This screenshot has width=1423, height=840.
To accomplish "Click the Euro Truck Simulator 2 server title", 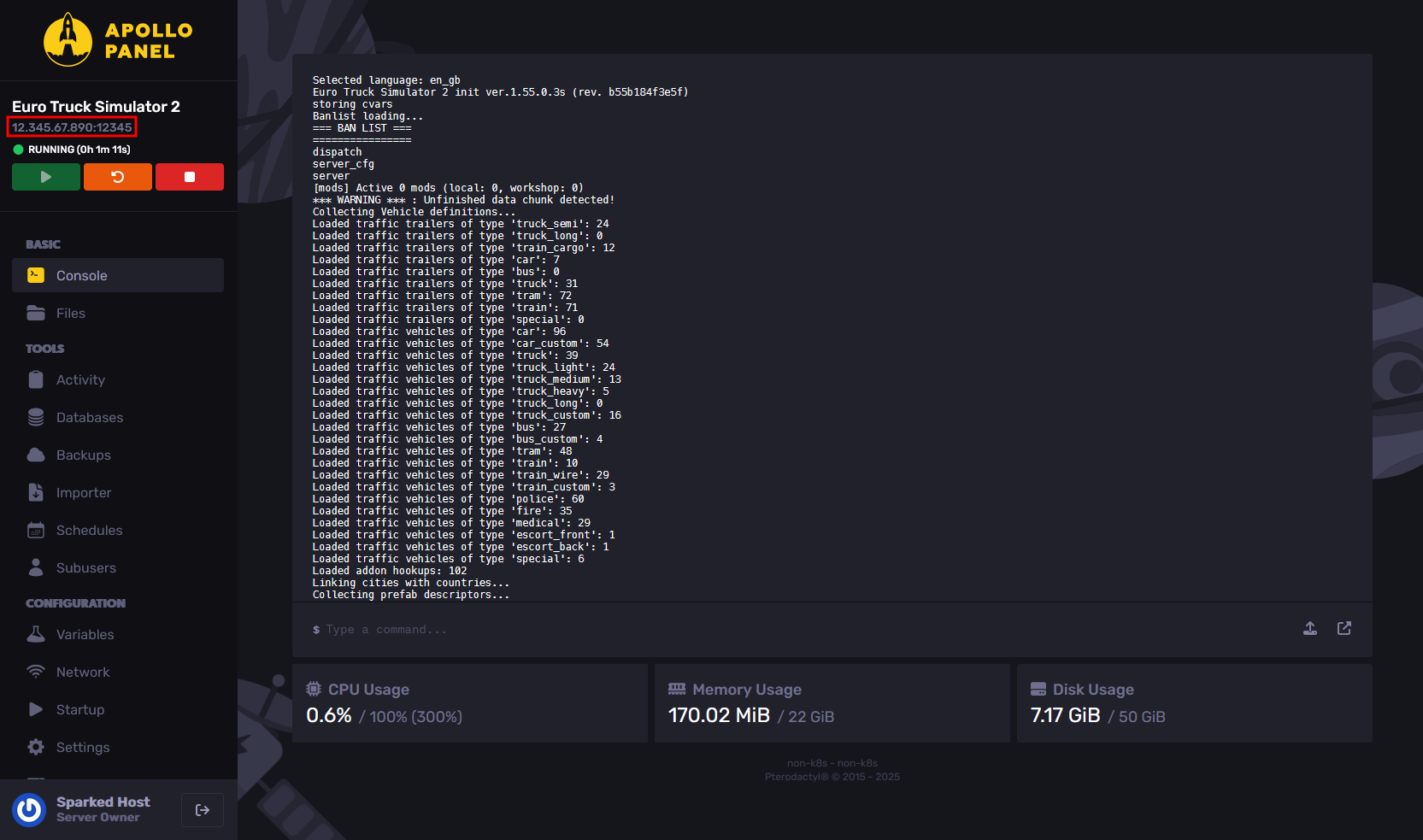I will click(x=96, y=107).
